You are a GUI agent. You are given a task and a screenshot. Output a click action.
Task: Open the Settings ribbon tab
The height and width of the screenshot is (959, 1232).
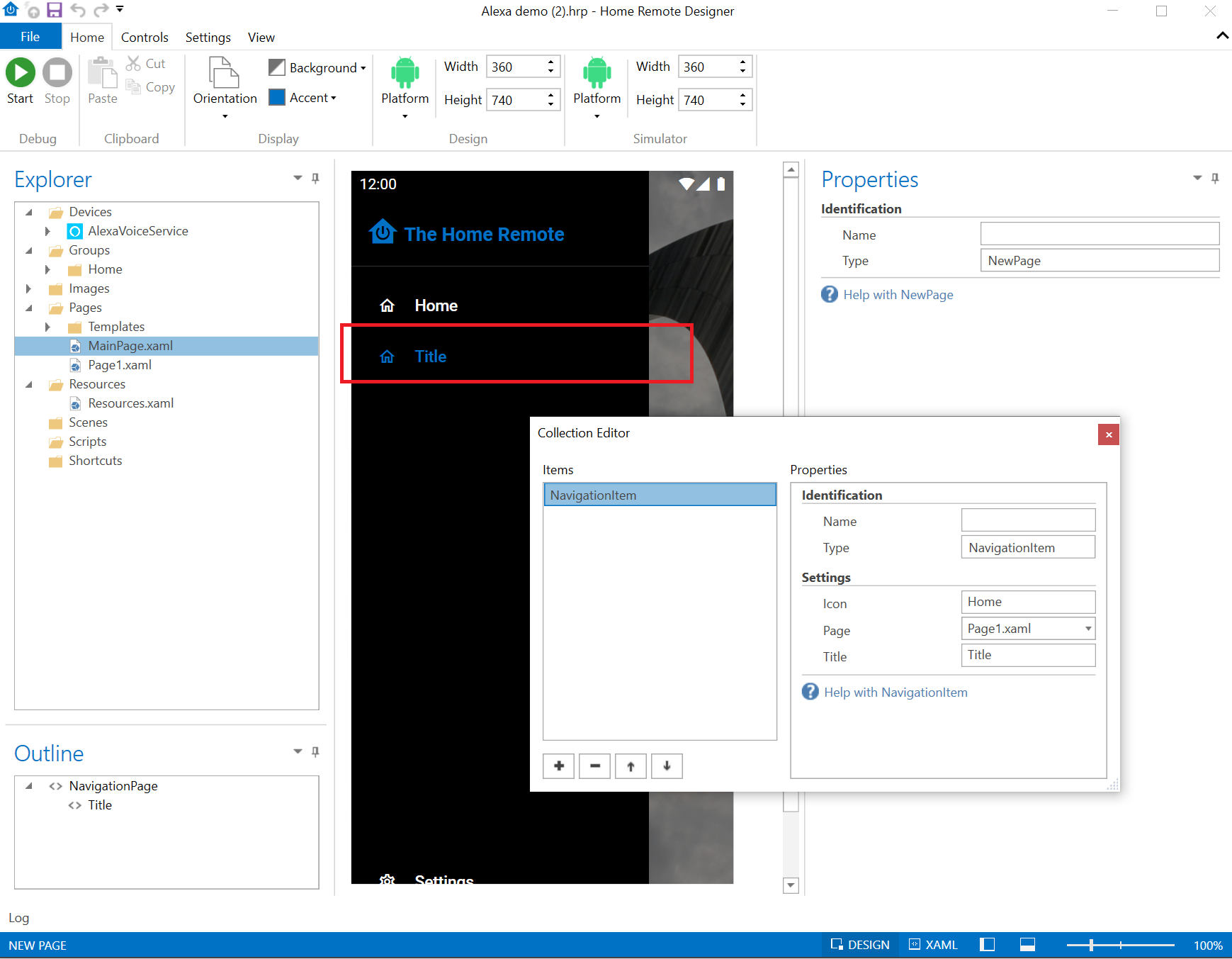click(208, 38)
